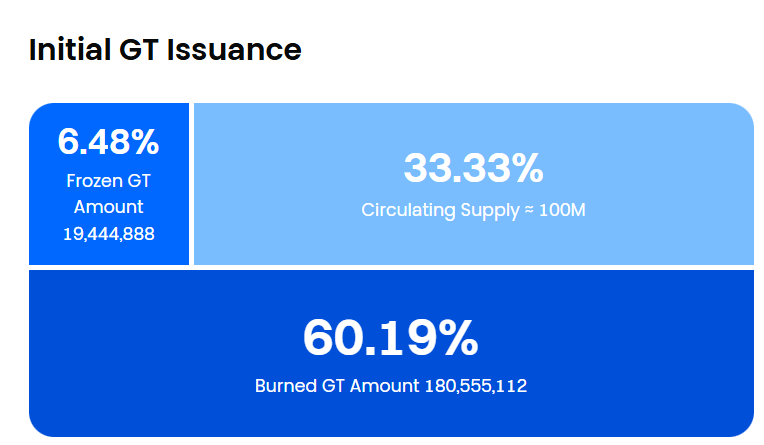Click the "Burned GT Amount" label text
764x445 pixels.
(337, 386)
